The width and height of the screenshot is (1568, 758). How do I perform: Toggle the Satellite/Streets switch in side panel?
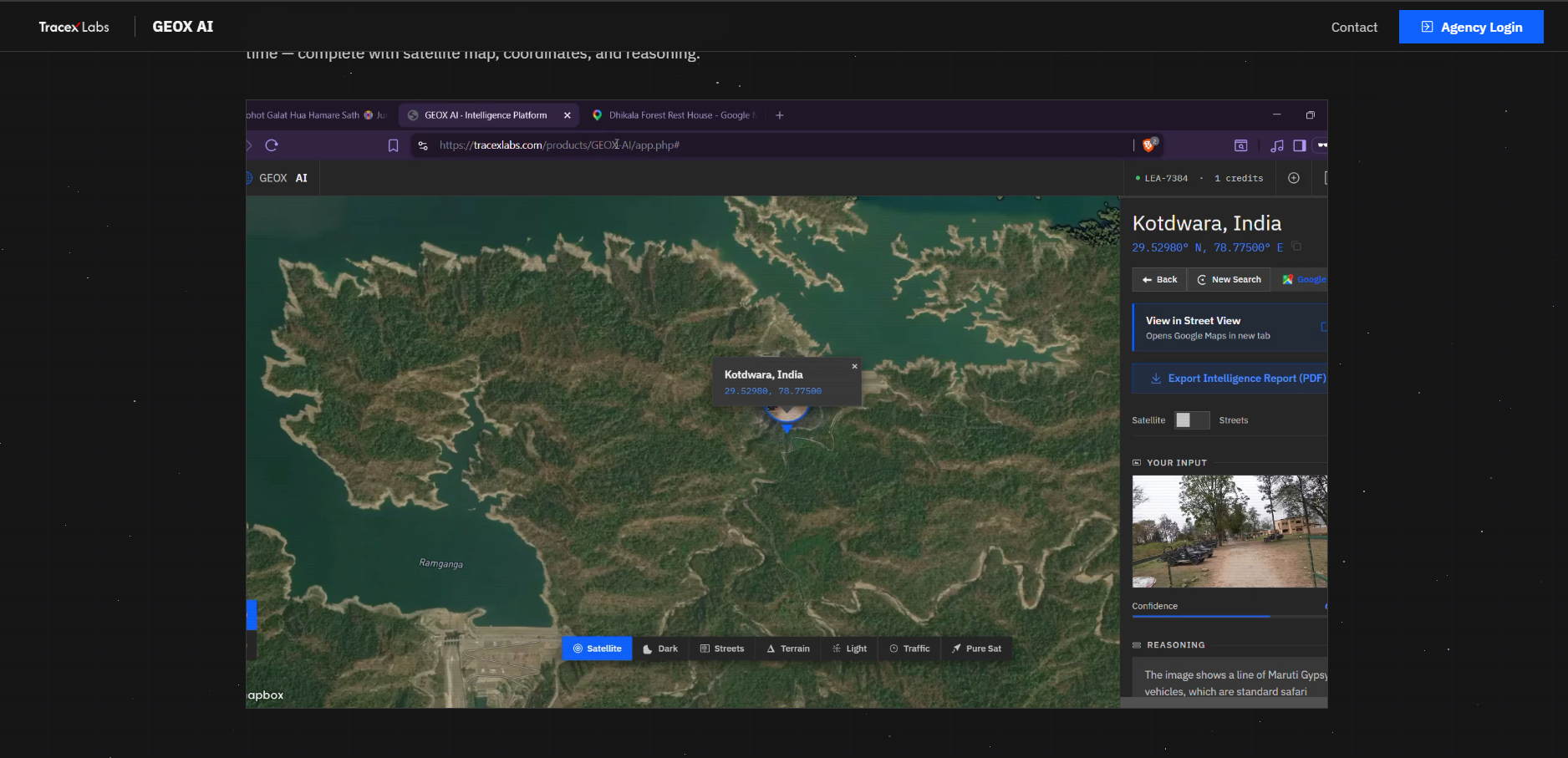point(1191,420)
